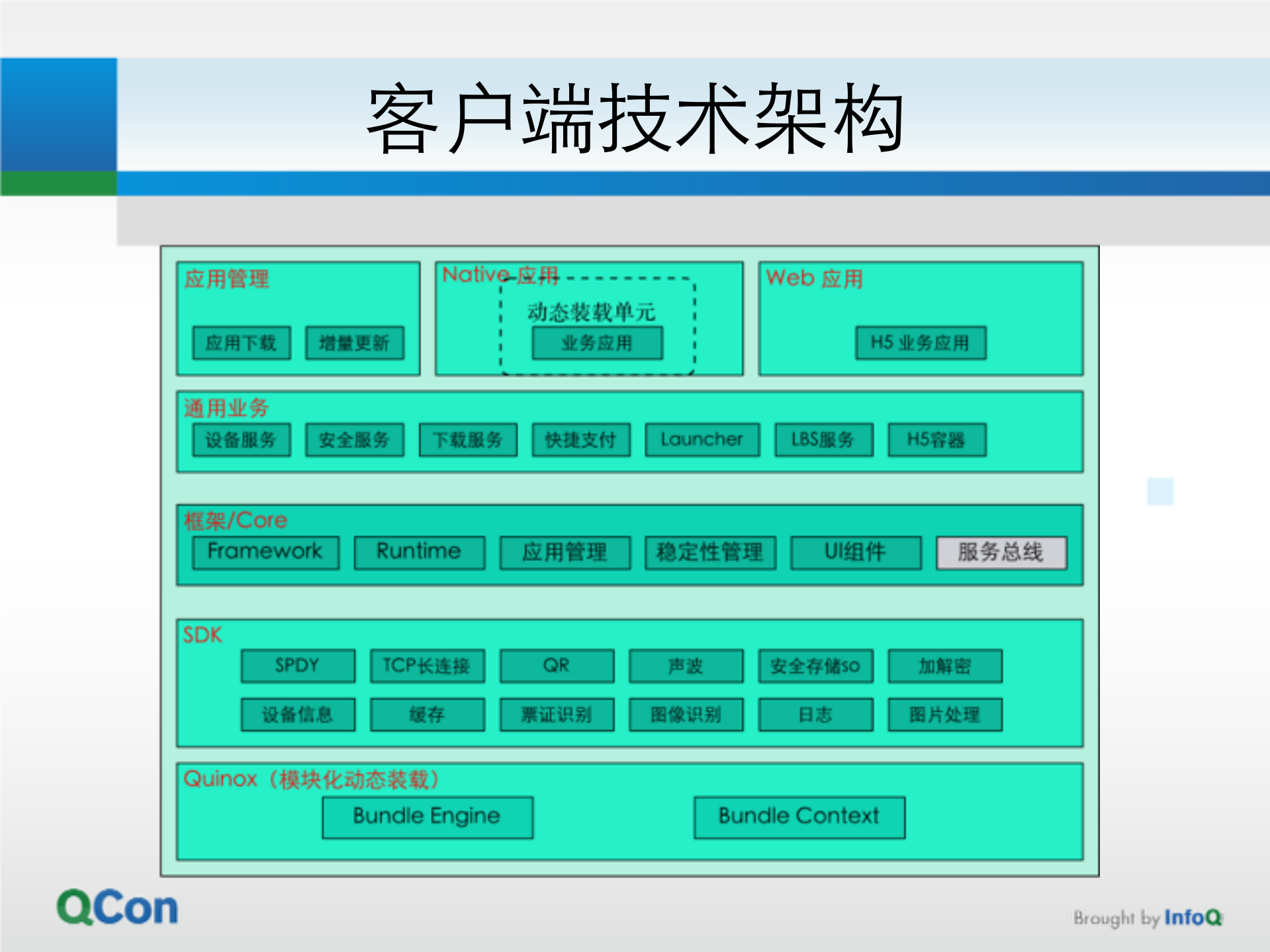
Task: Click the 票证识别 block
Action: point(557,714)
